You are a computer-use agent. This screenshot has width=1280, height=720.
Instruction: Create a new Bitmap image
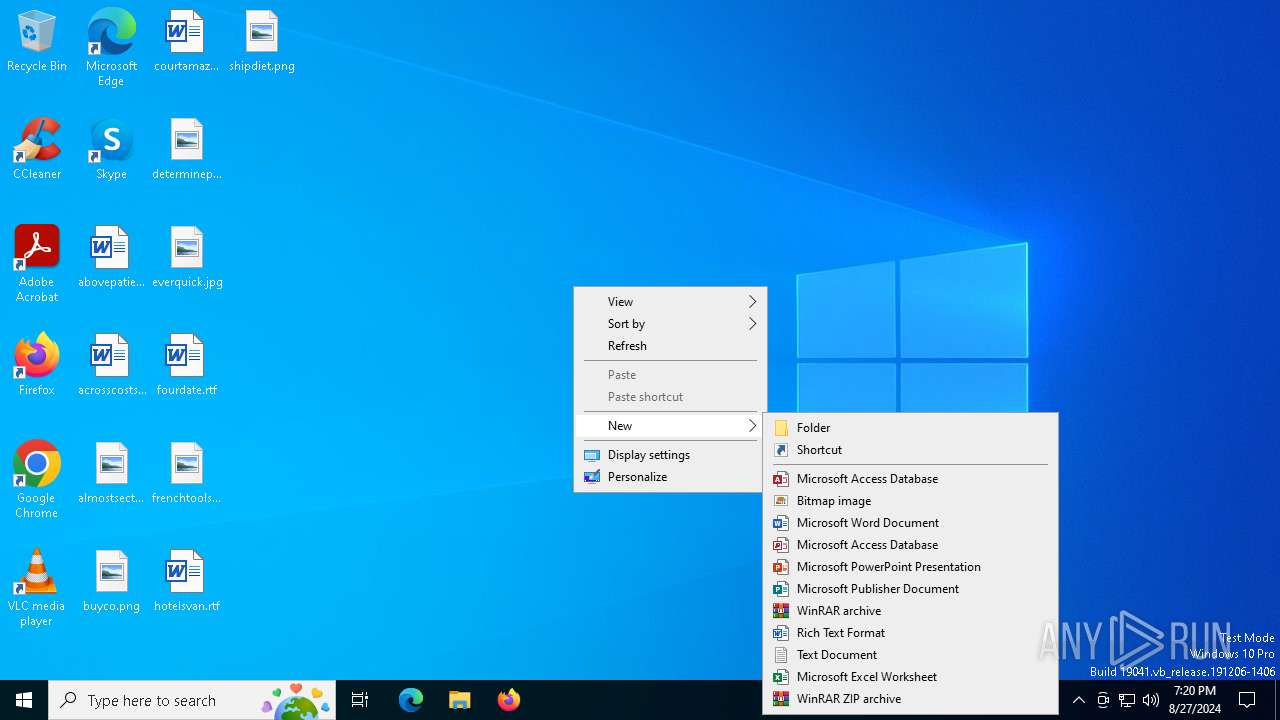[x=910, y=501]
